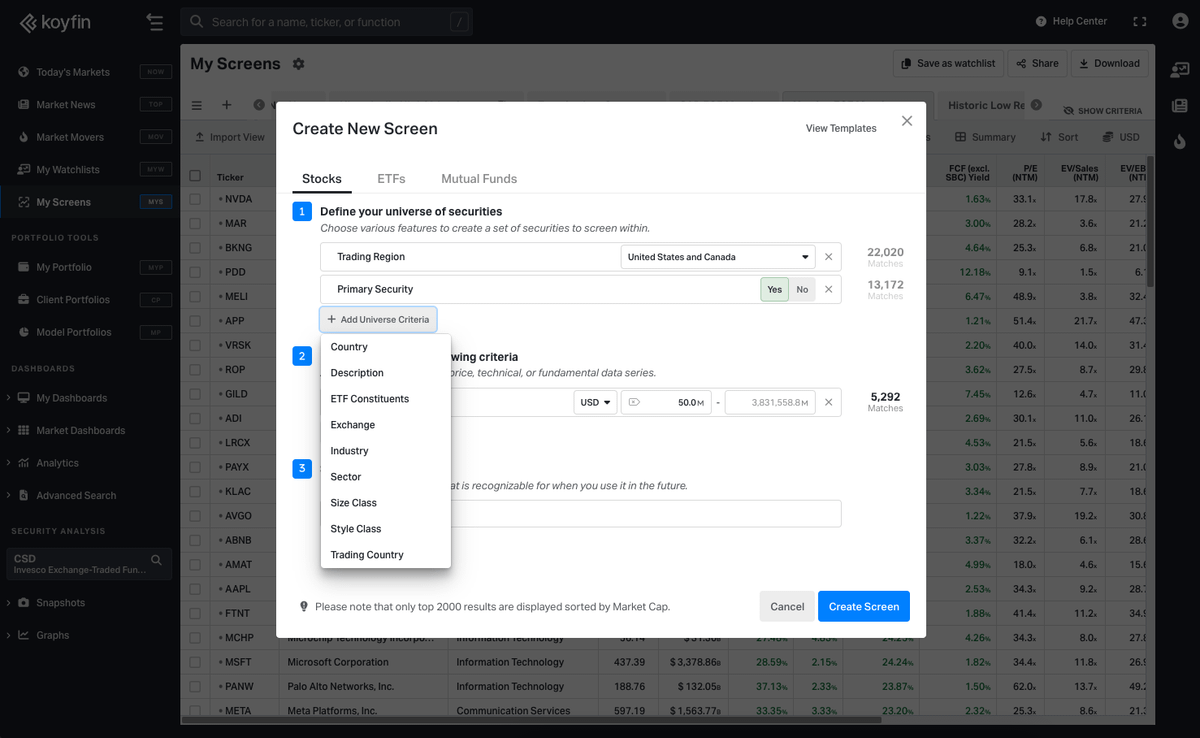Collapse the sidebar with the double-arrow icon

(155, 21)
